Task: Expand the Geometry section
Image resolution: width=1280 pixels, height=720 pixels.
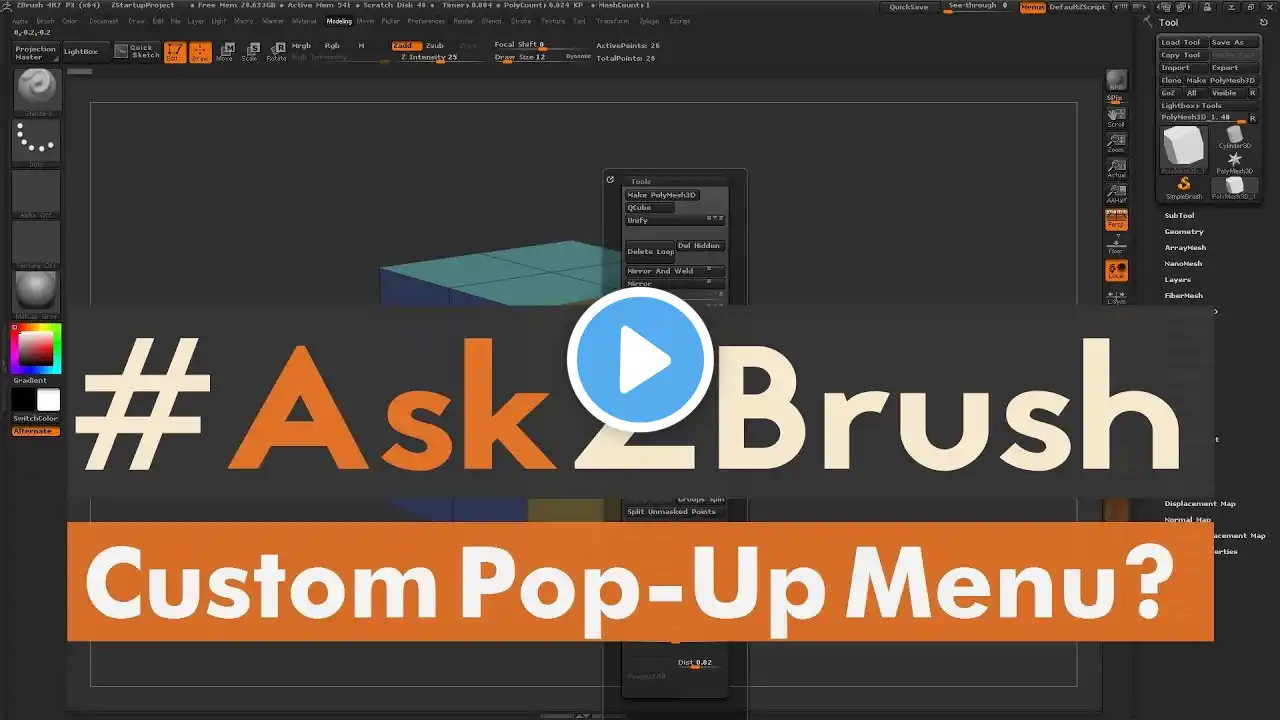Action: point(1184,231)
